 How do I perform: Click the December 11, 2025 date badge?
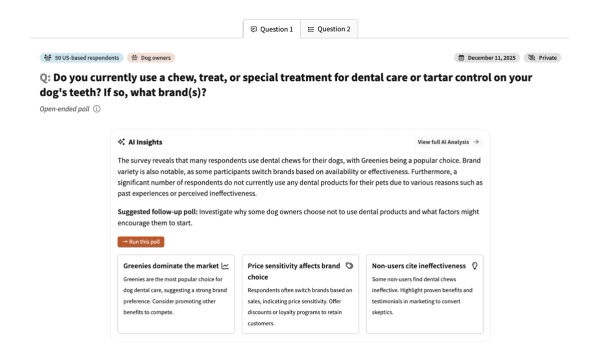pyautogui.click(x=487, y=58)
